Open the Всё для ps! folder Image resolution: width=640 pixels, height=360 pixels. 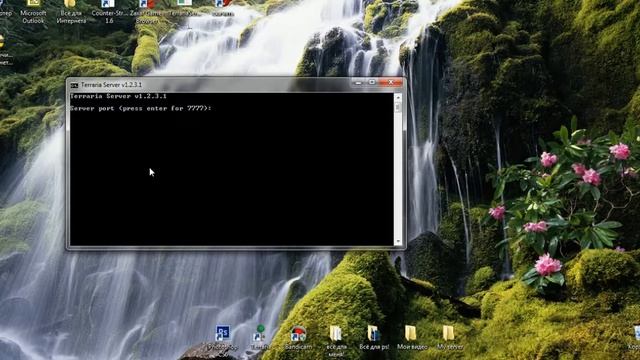[x=374, y=338]
